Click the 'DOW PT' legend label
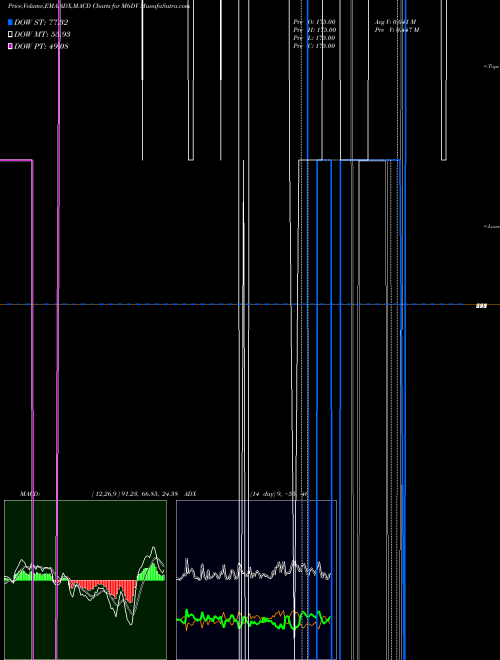This screenshot has width=500, height=660. 41,46
